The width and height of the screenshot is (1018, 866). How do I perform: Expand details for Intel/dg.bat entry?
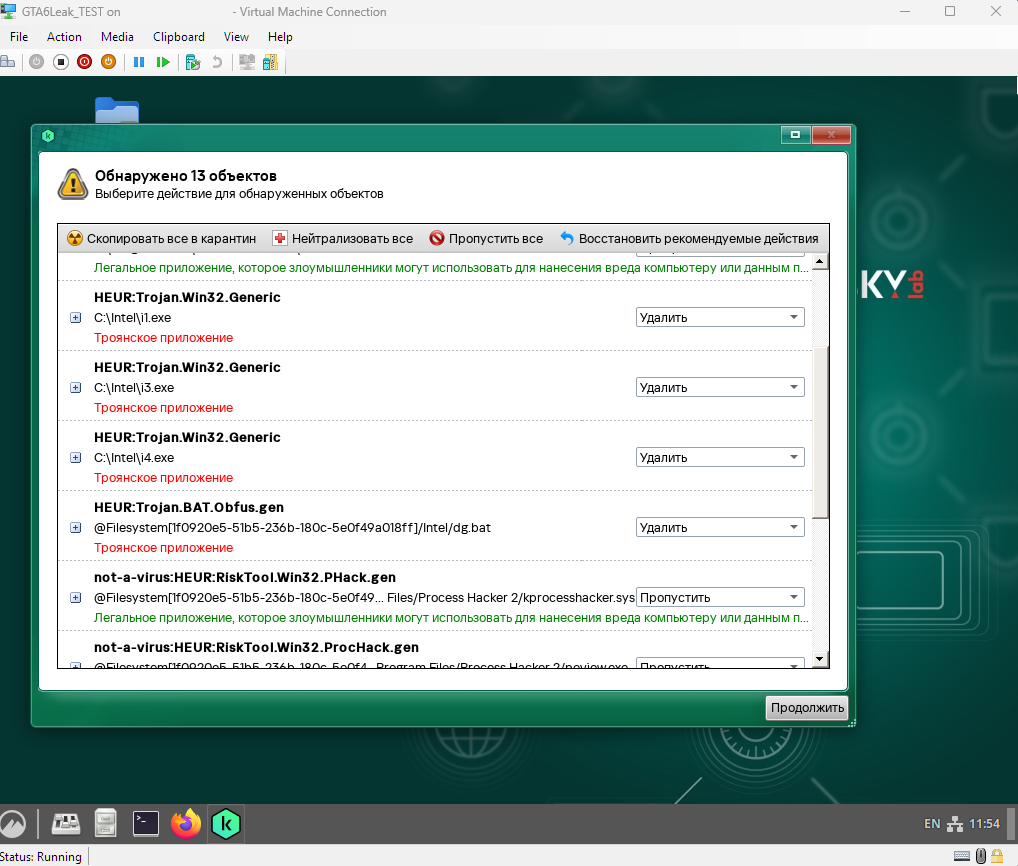(76, 528)
